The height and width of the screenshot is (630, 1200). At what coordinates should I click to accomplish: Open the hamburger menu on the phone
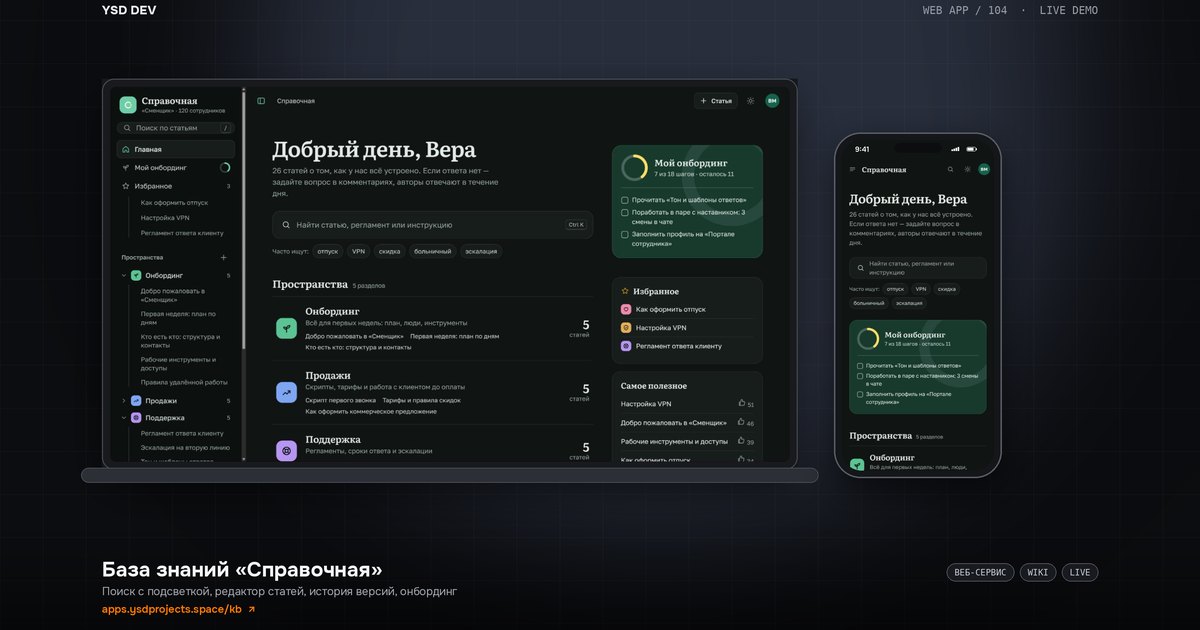[x=853, y=170]
